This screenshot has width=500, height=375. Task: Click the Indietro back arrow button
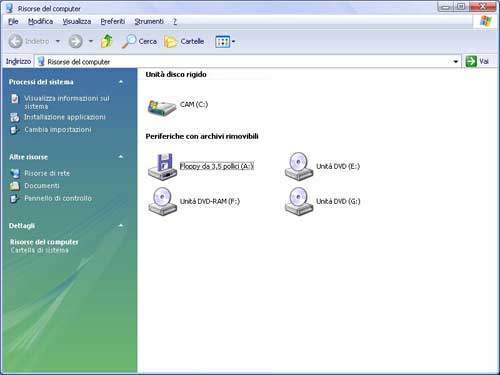click(x=29, y=41)
